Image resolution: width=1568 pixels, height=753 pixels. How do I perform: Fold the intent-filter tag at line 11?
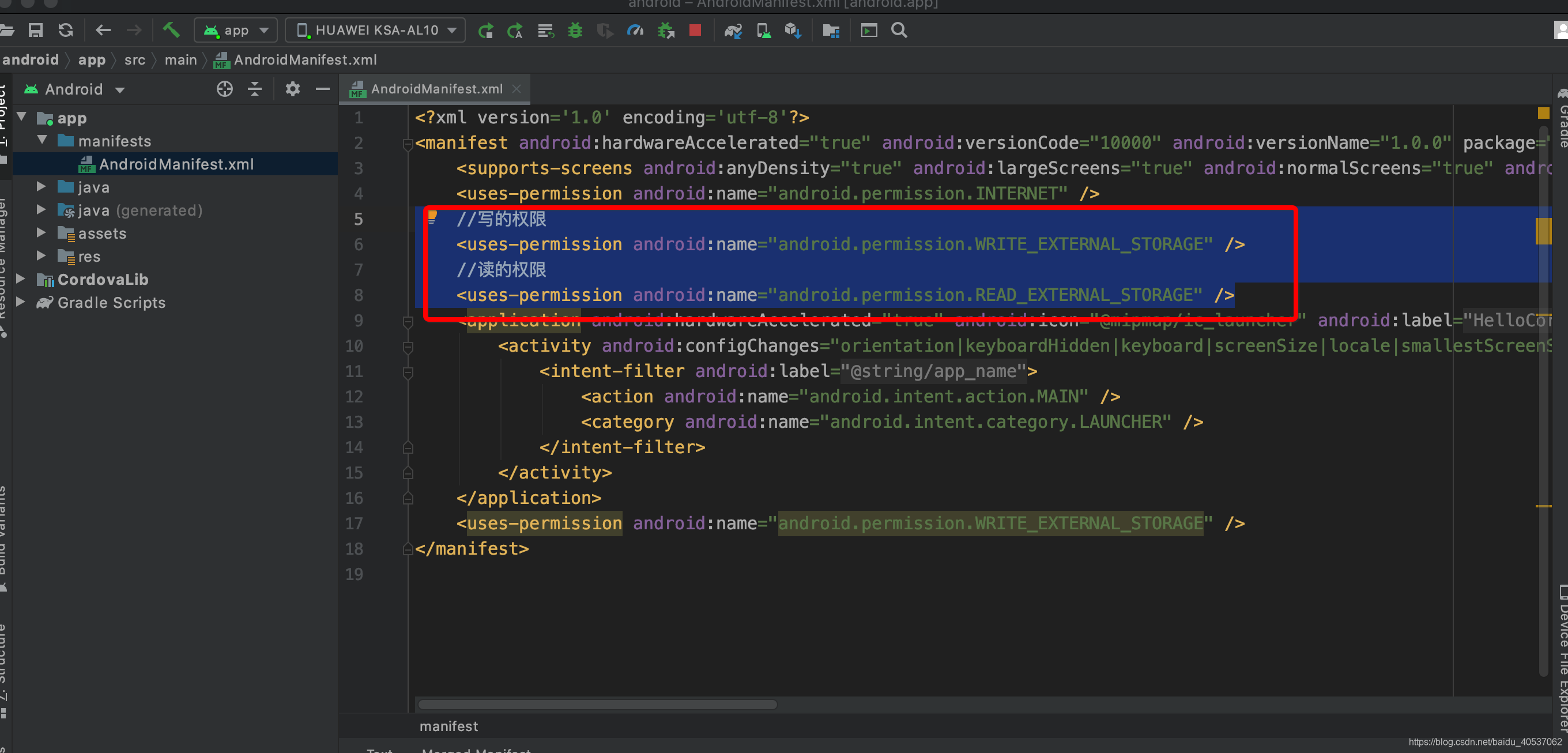click(x=408, y=372)
